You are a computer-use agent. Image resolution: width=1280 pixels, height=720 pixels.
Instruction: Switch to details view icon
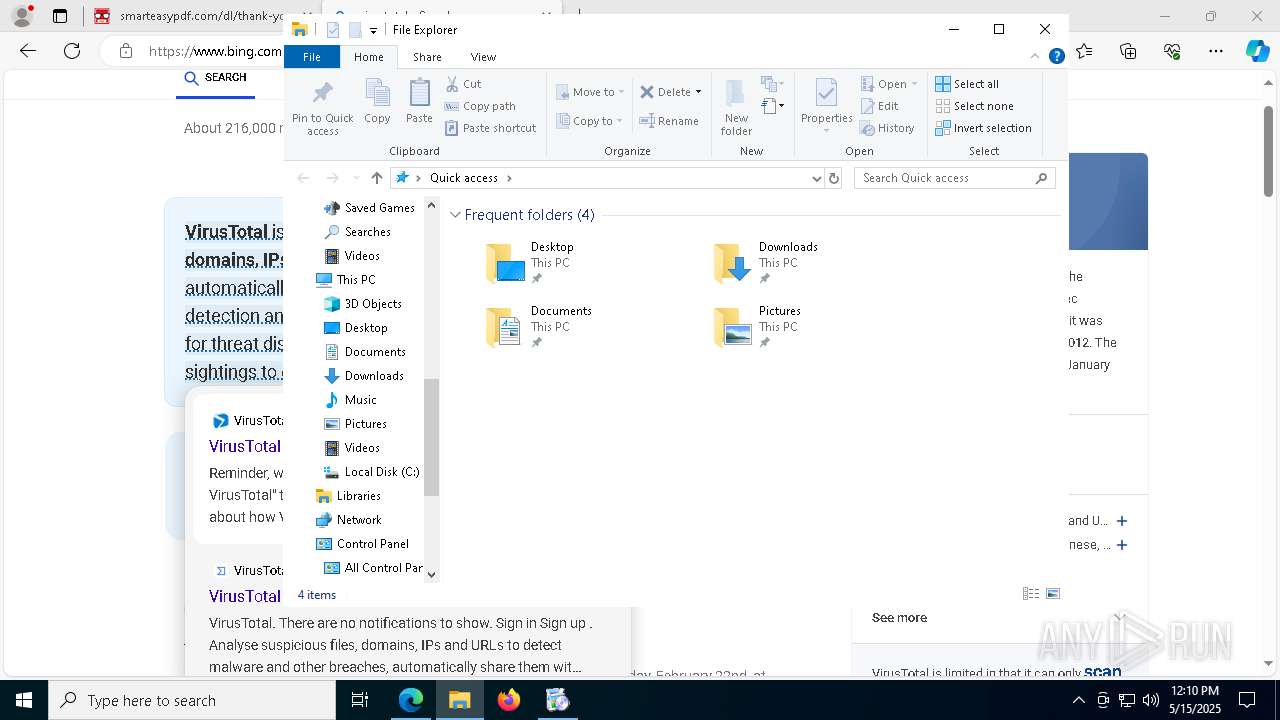tap(1031, 594)
